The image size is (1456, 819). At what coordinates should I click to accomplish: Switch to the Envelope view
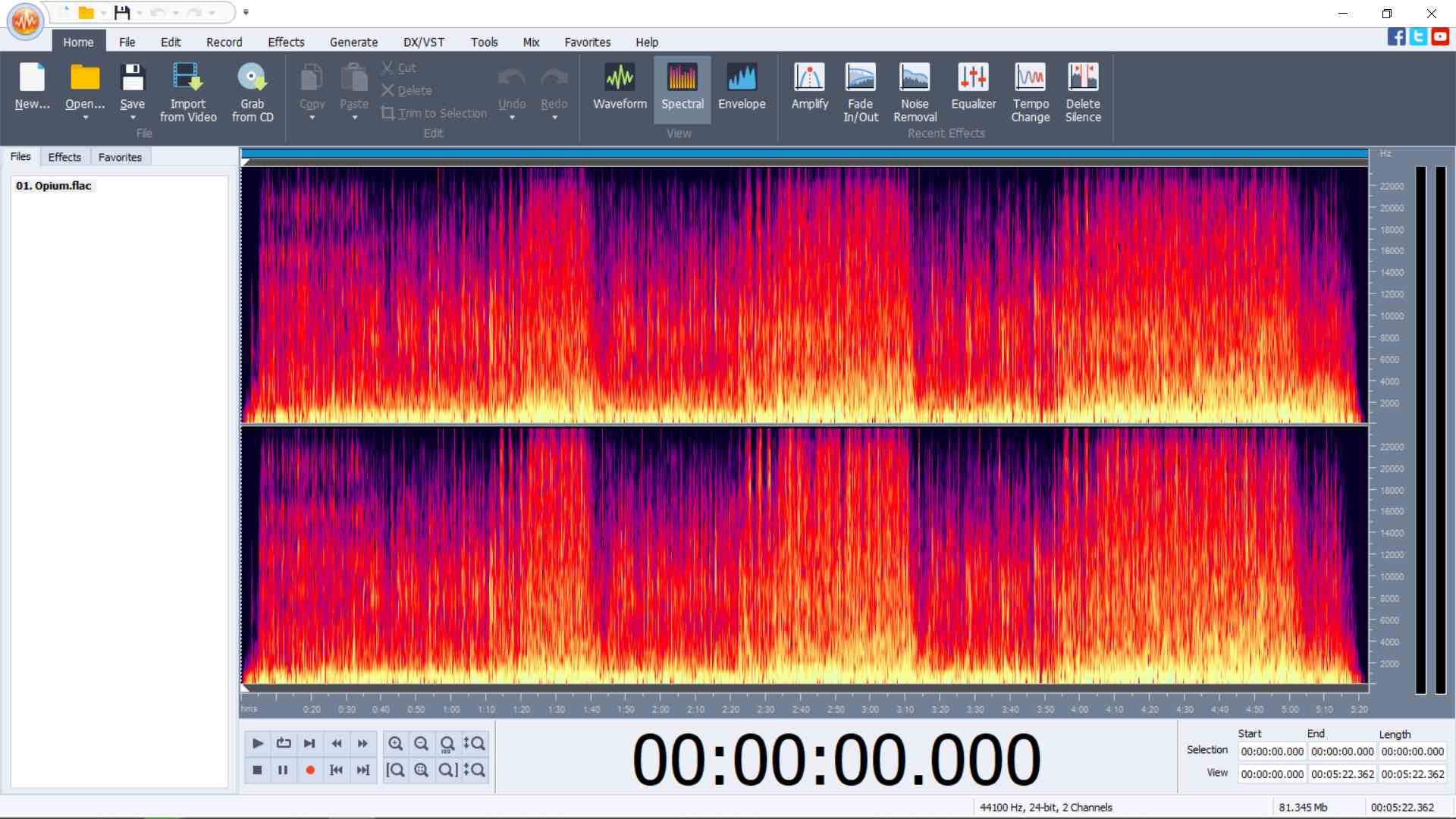click(x=741, y=89)
